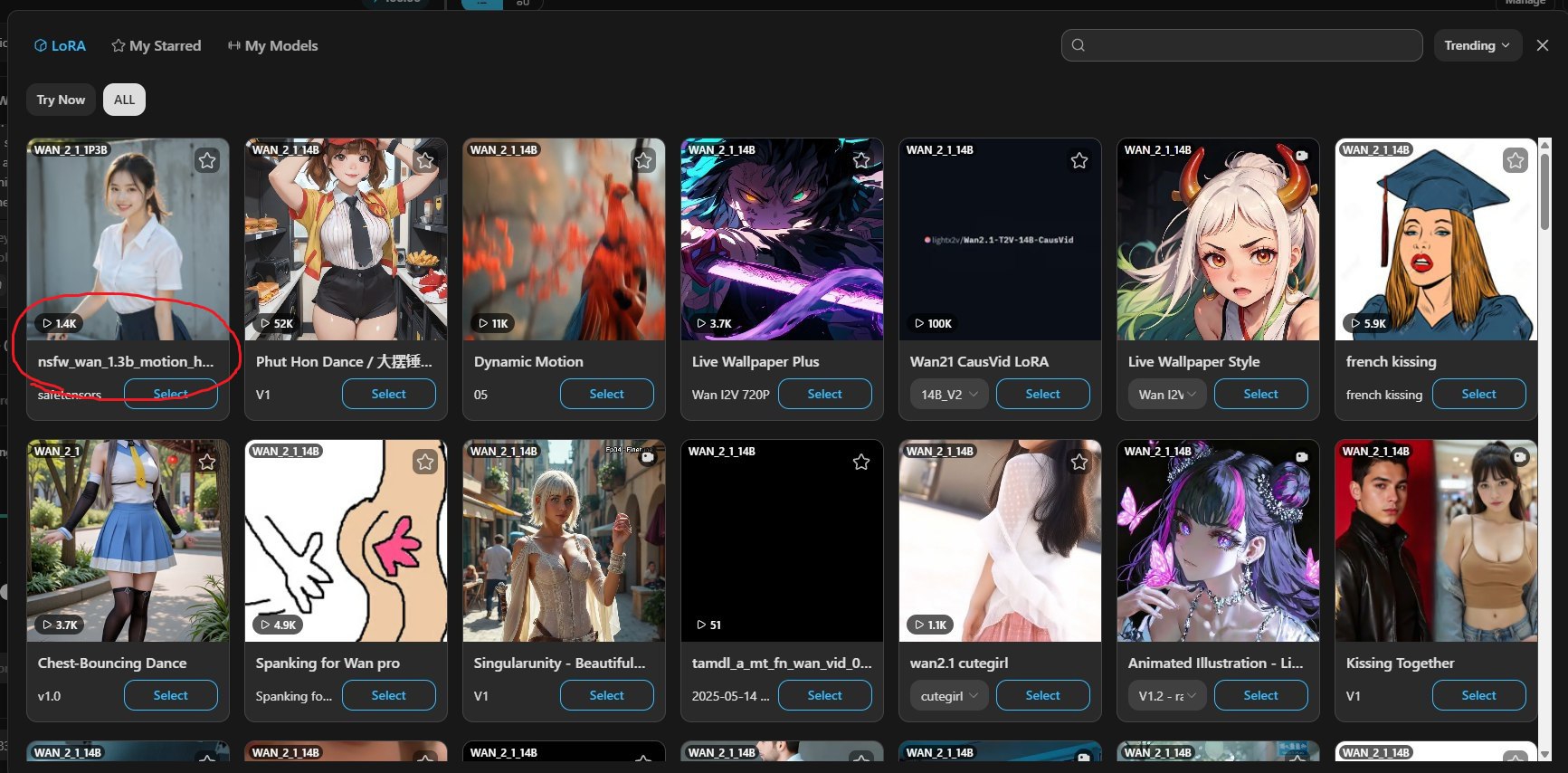Toggle star on nsfw_wan_1.3b_motion card
The height and width of the screenshot is (773, 1568).
point(207,161)
